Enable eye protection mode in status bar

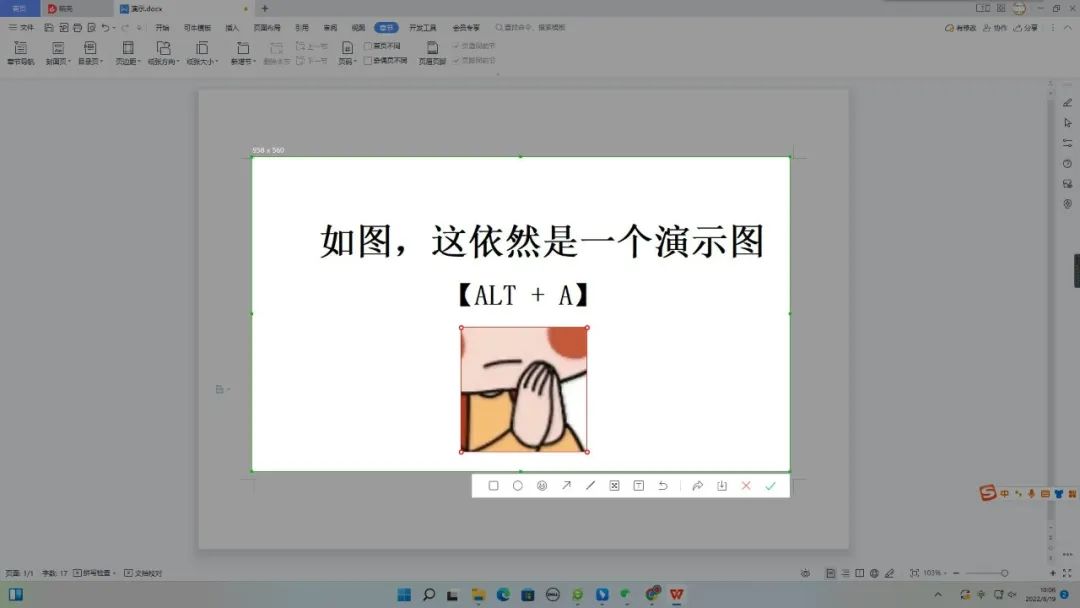tap(806, 573)
